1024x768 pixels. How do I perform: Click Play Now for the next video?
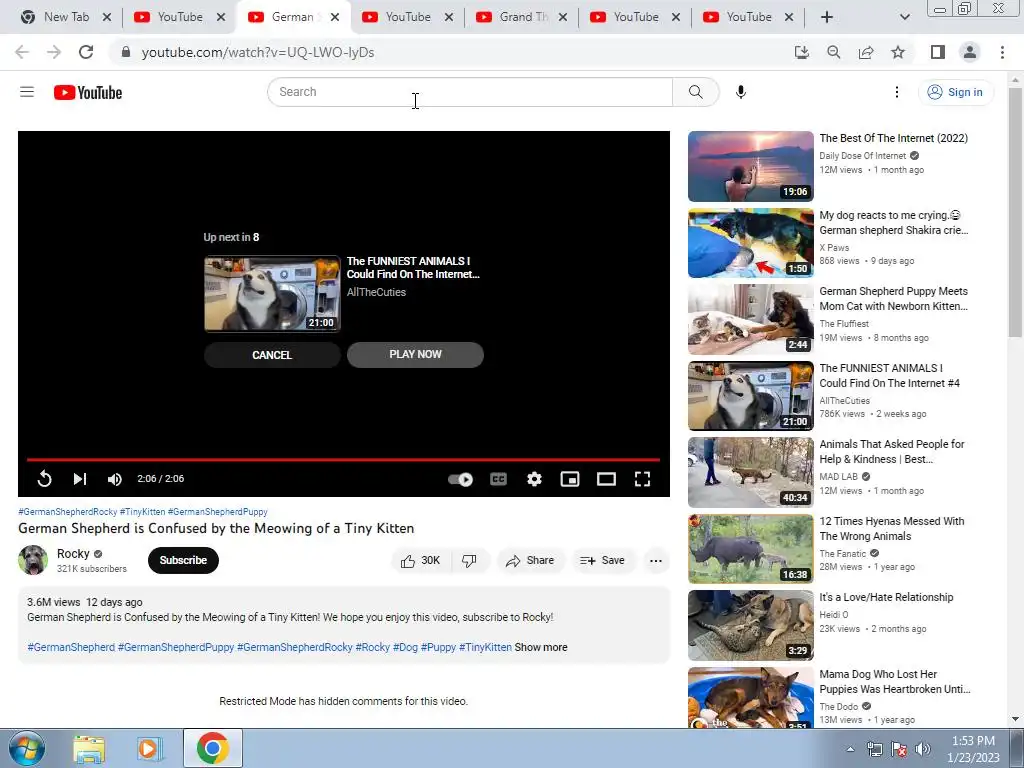click(415, 355)
